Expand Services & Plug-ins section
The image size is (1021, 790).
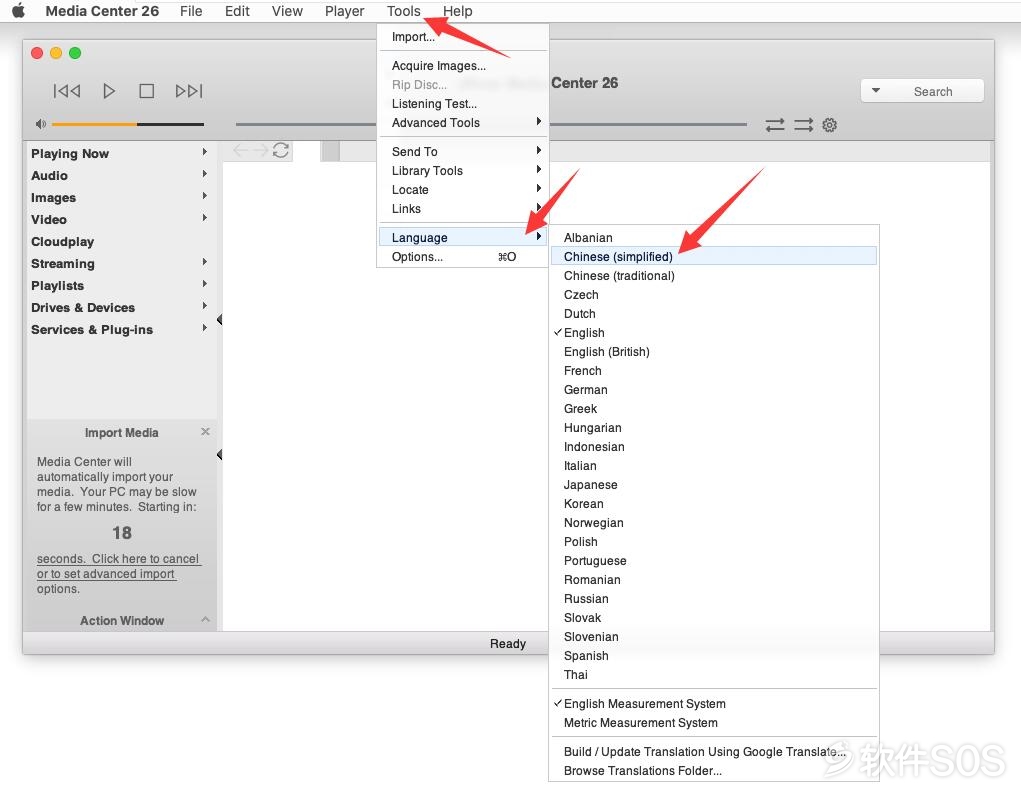[204, 328]
